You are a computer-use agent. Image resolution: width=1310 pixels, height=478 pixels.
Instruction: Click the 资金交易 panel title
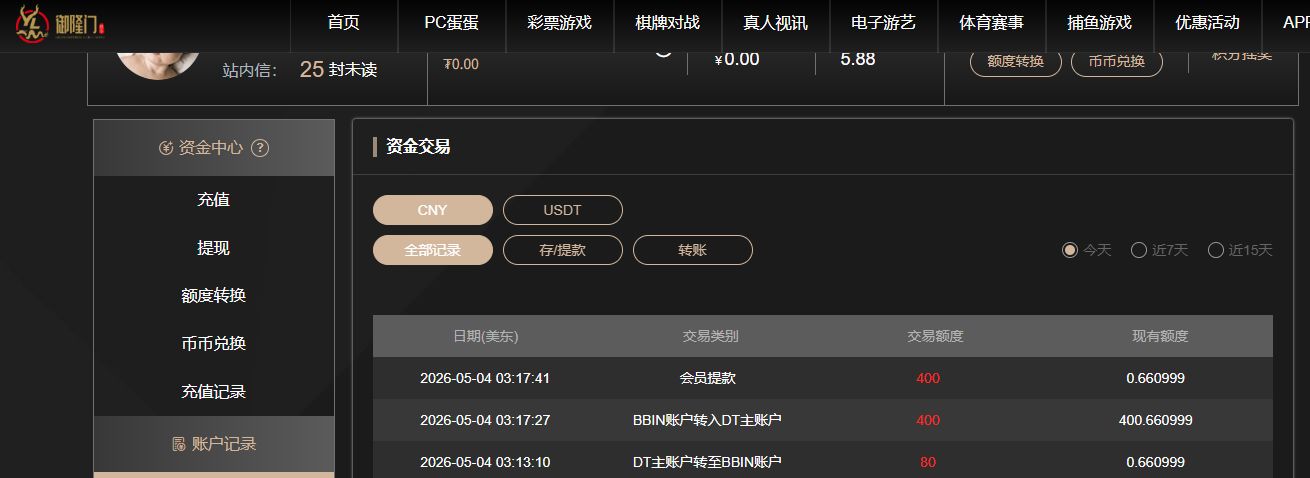[x=418, y=147]
